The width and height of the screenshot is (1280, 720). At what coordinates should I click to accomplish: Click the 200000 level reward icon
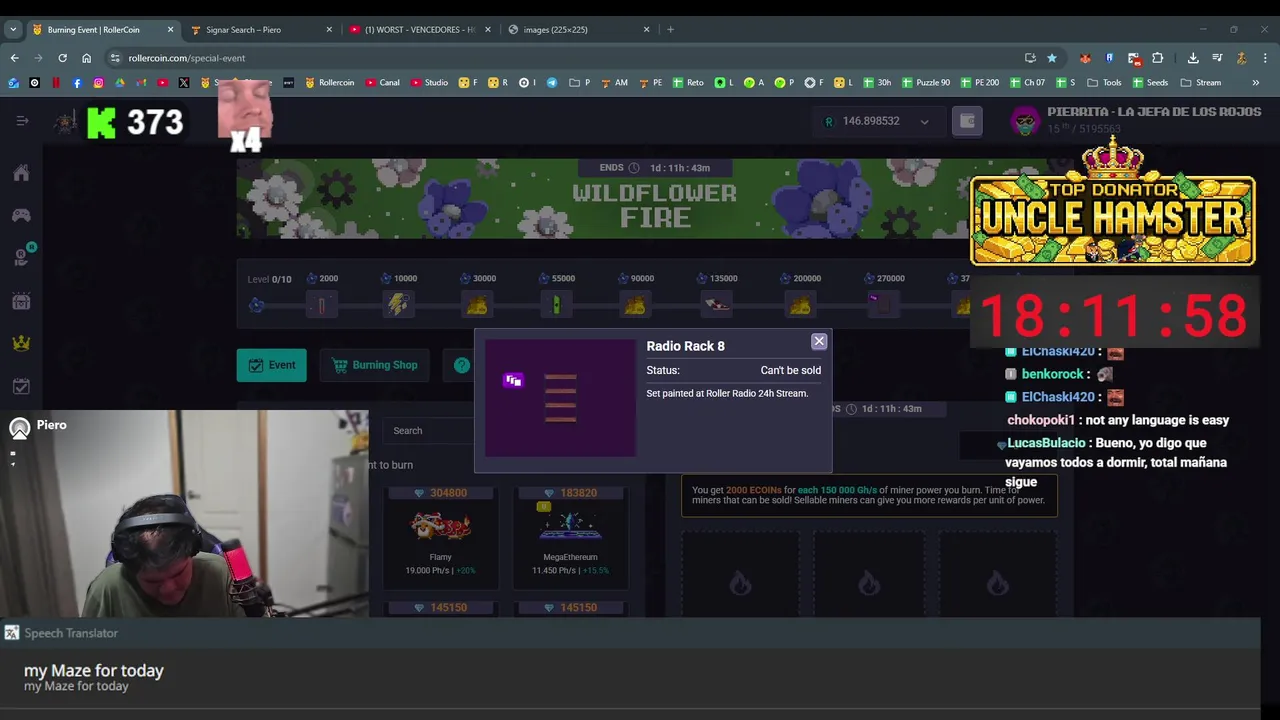coord(800,304)
